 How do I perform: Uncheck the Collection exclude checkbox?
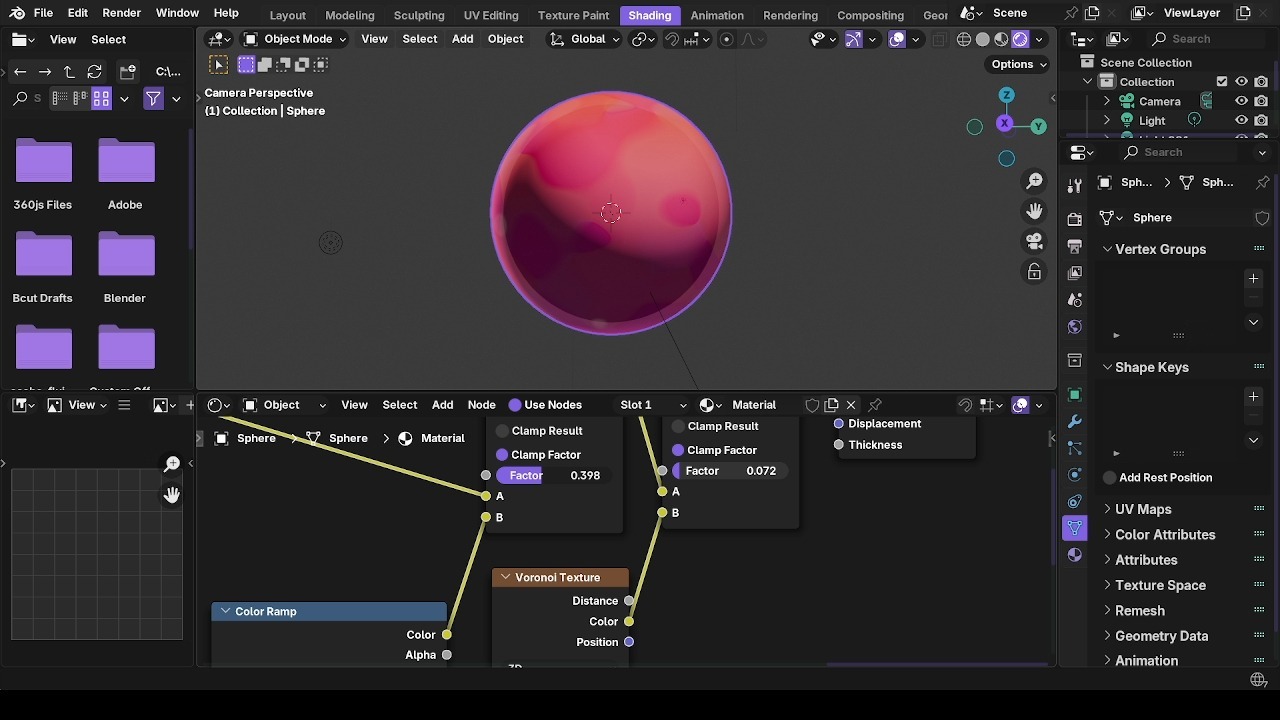click(x=1222, y=82)
